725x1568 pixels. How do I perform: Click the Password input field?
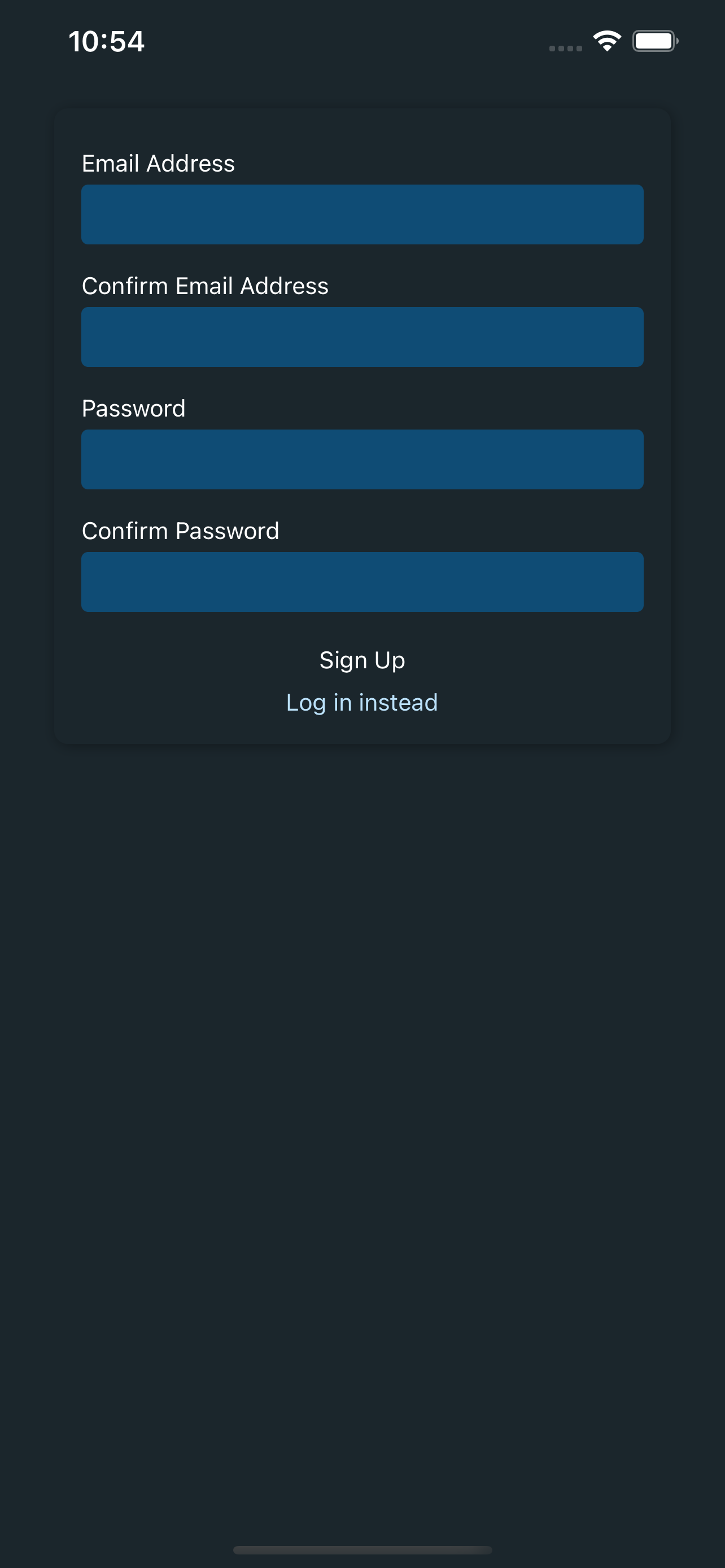pos(362,459)
